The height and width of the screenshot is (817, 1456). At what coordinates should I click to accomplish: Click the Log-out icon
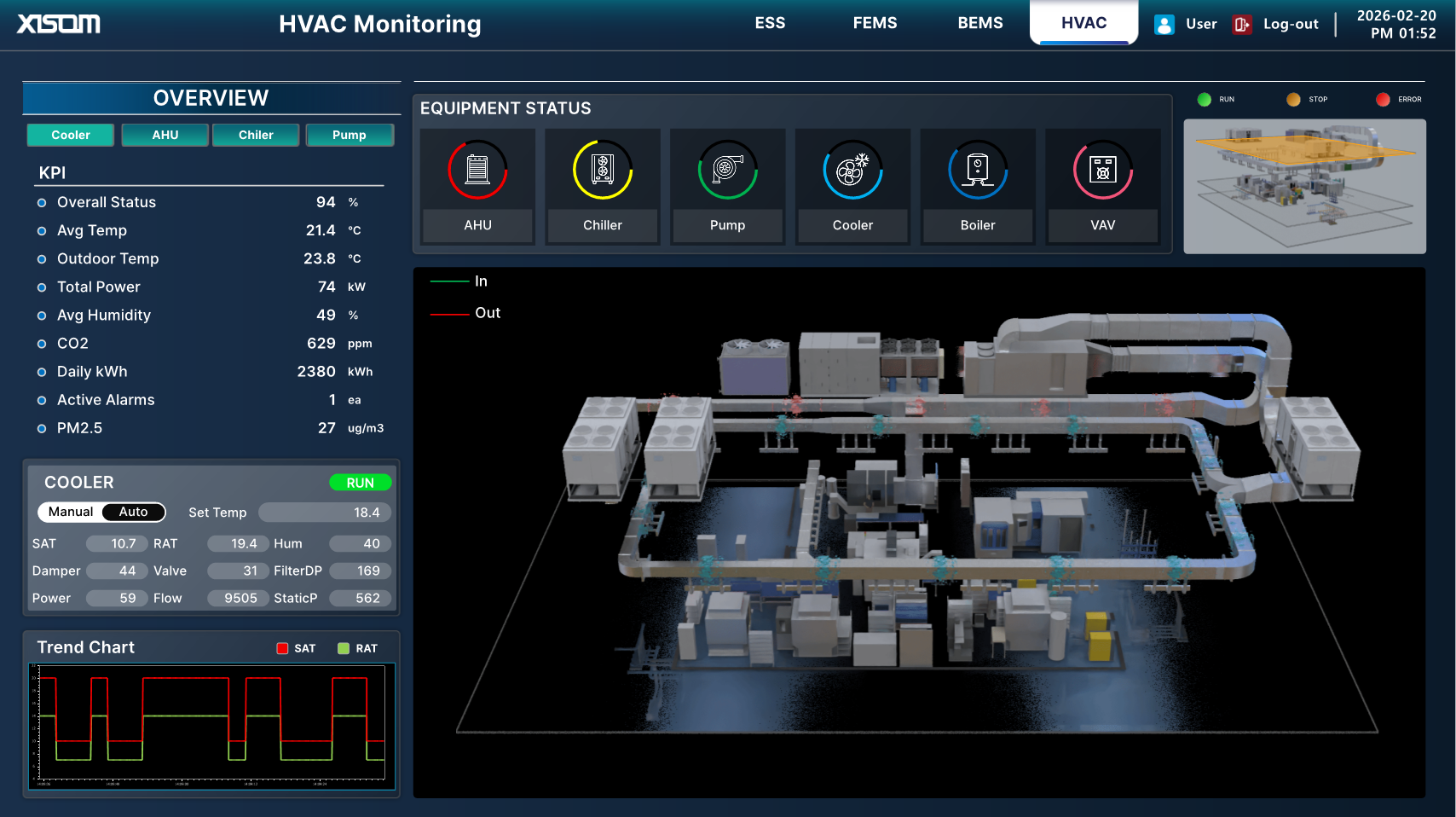coord(1240,24)
